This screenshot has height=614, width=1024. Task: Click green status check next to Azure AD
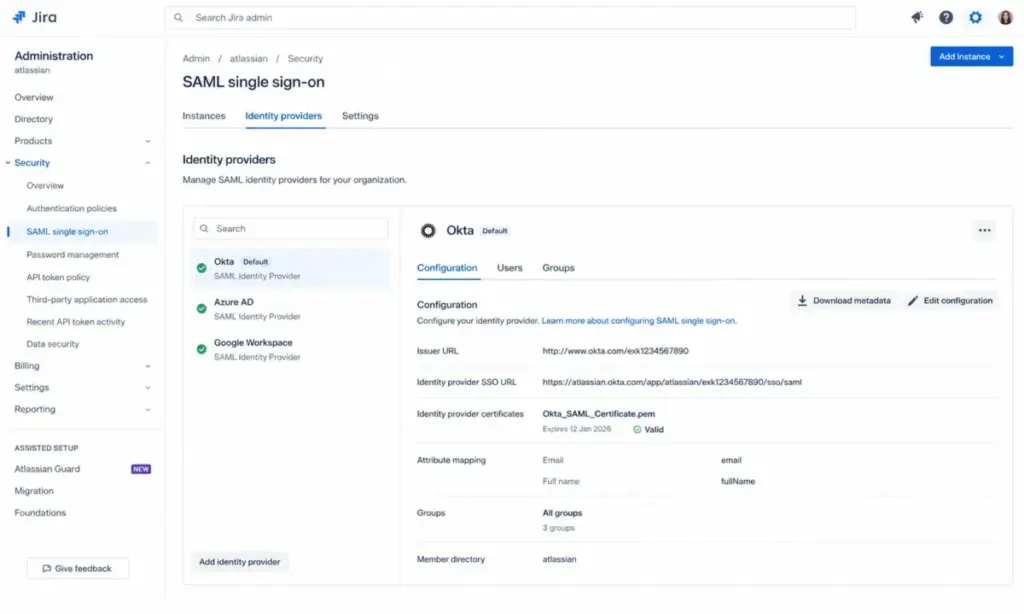point(201,308)
